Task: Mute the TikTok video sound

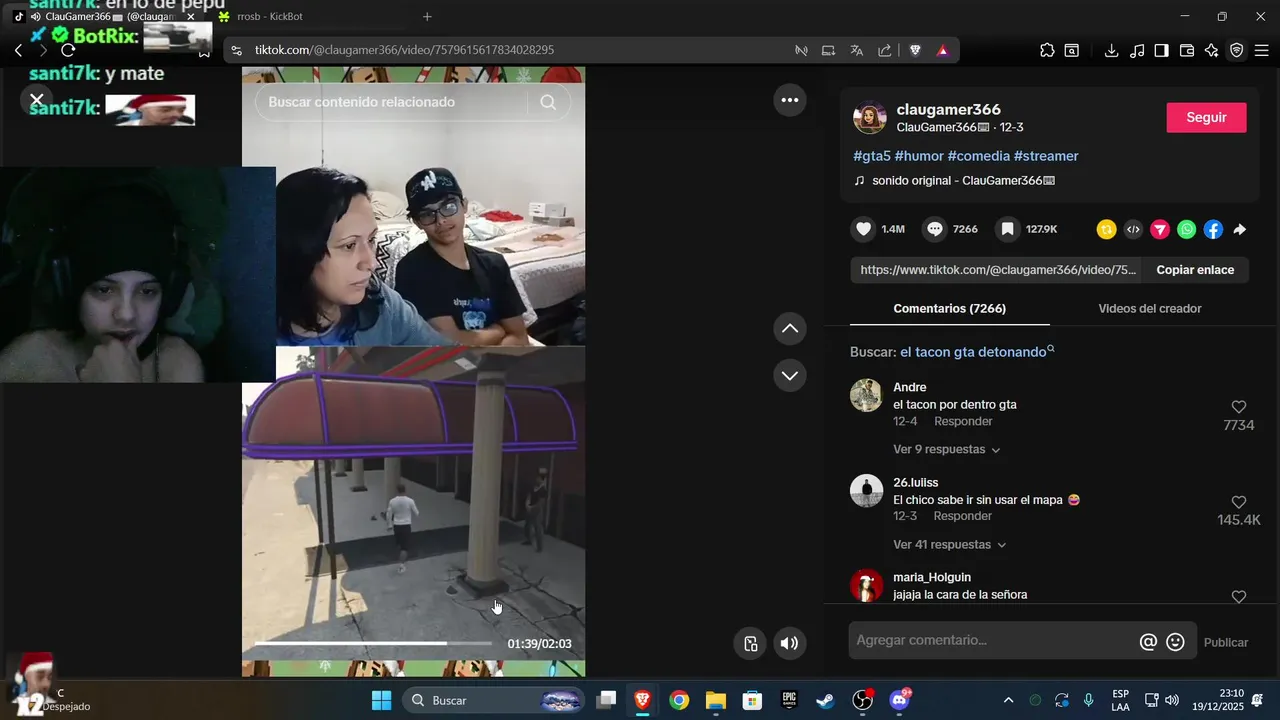Action: 789,643
